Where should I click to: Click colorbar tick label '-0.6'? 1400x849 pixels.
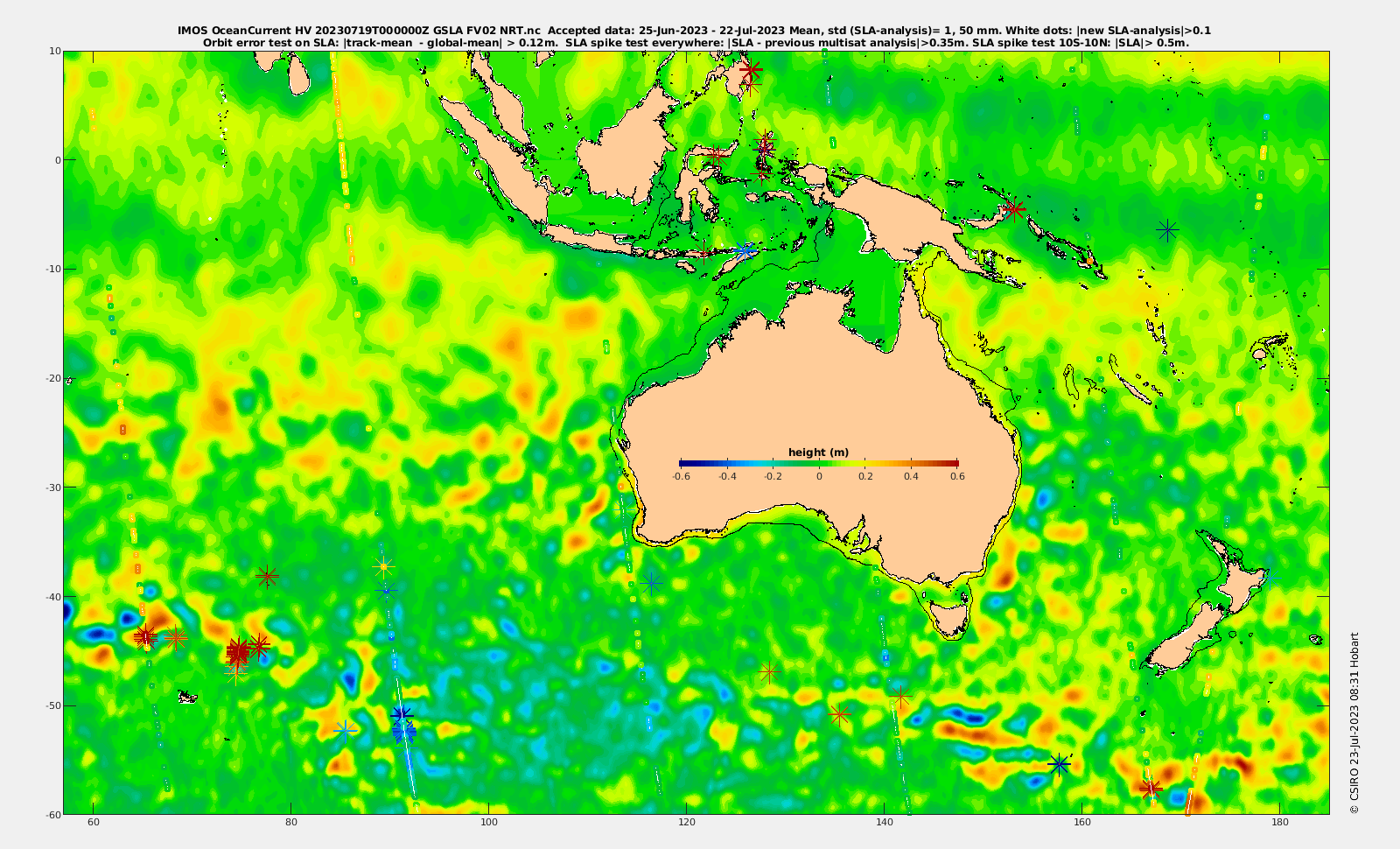coord(681,476)
